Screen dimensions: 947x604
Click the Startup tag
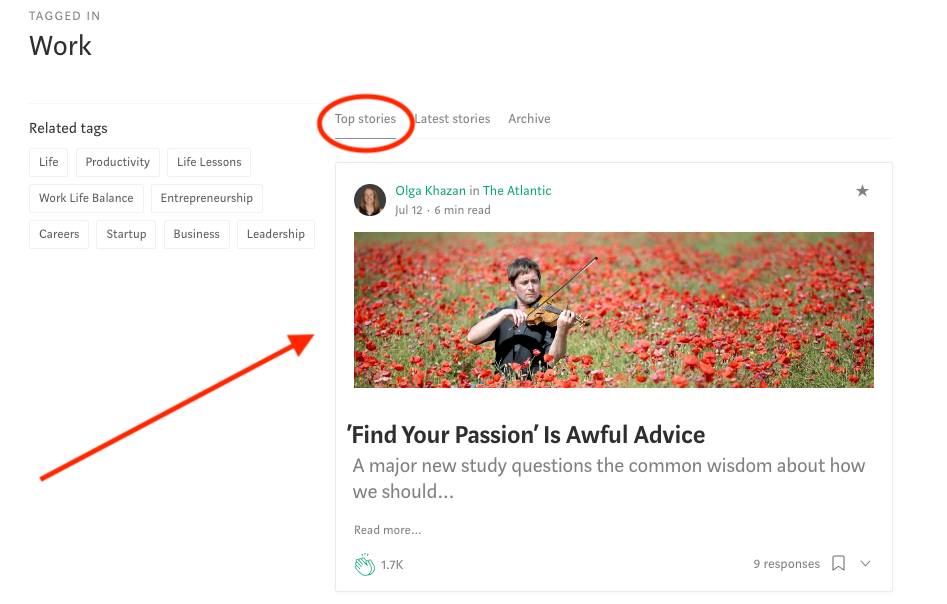point(126,234)
